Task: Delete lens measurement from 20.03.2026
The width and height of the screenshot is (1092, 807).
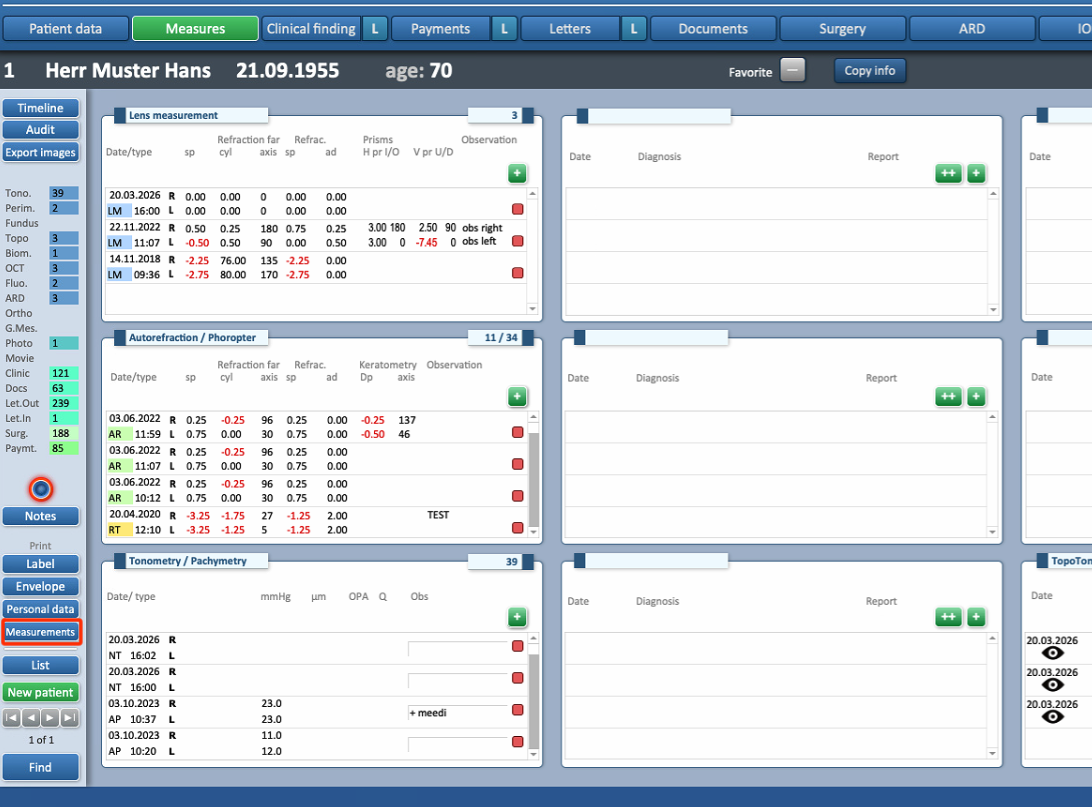Action: coord(517,209)
